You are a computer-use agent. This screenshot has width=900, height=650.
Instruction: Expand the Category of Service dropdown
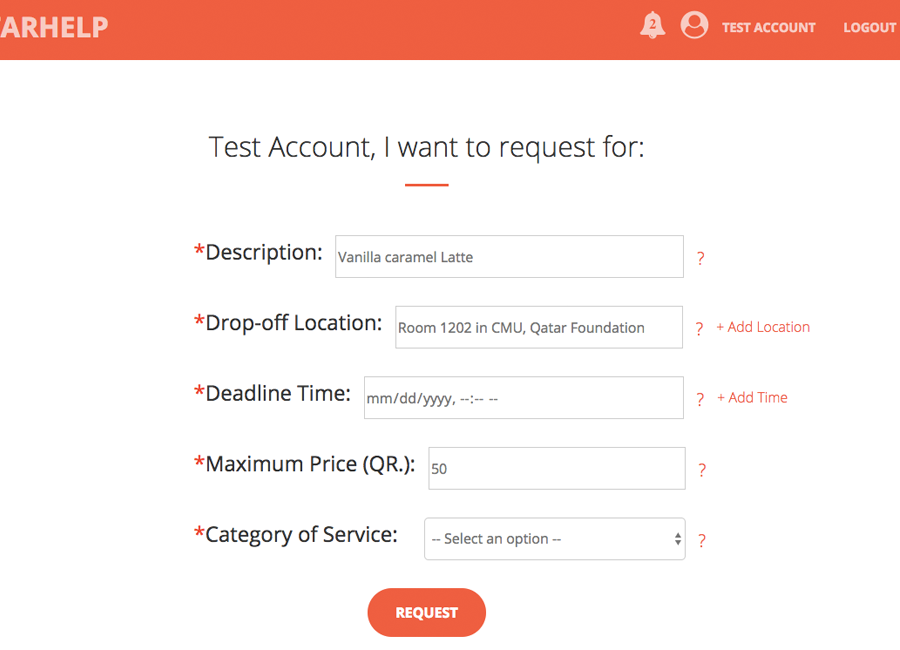(555, 539)
